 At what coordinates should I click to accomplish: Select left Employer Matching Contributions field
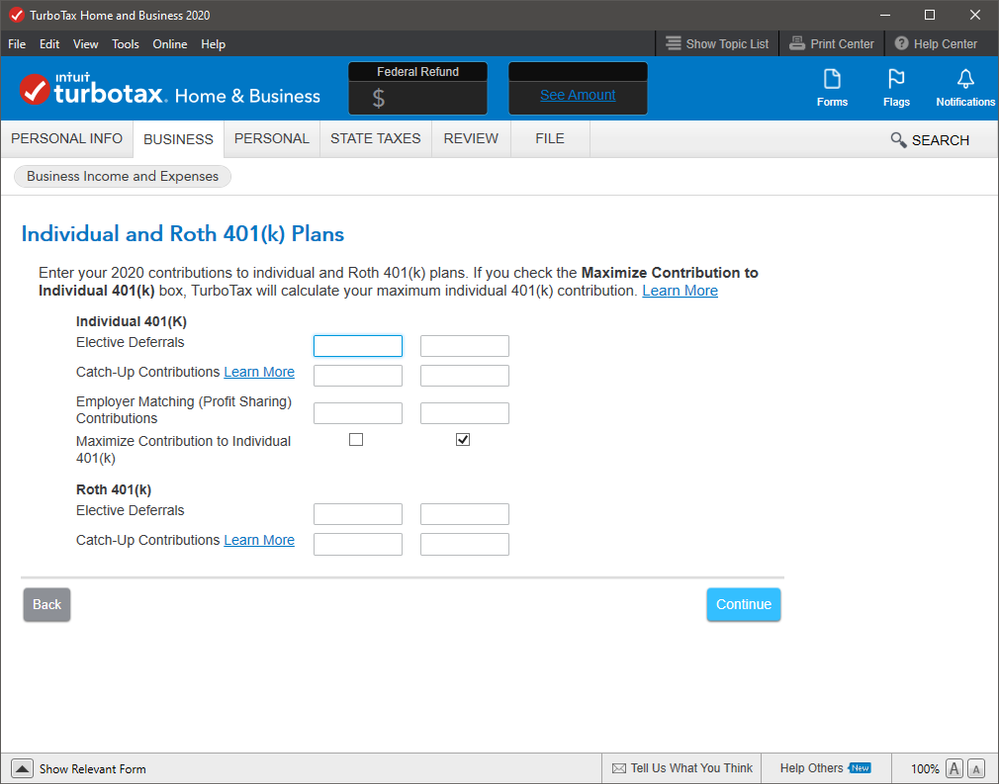coord(358,413)
